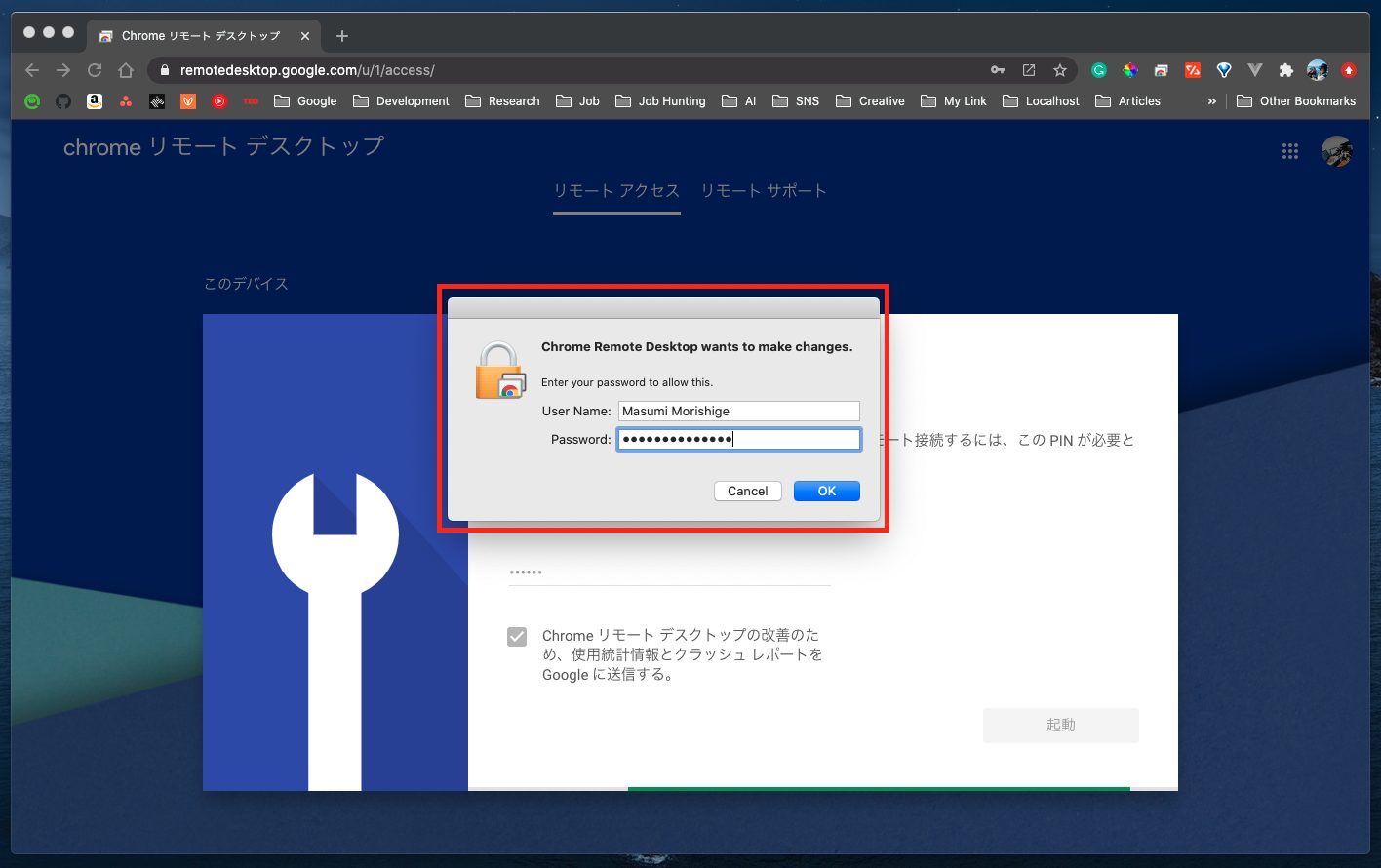
Task: Click the chrome リモート デスクトップ page title
Action: tap(224, 147)
